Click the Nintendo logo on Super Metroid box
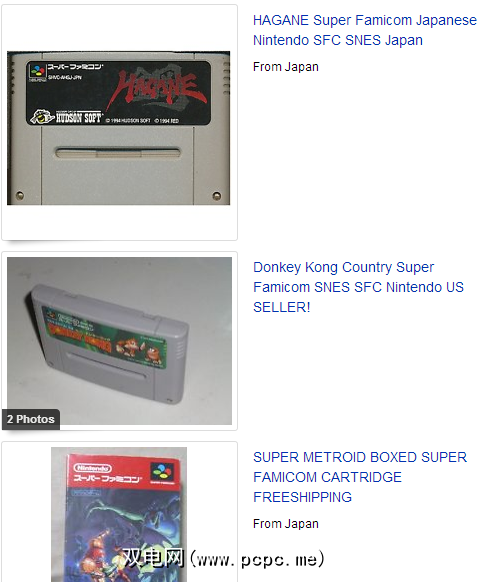Image resolution: width=491 pixels, height=582 pixels. pyautogui.click(x=92, y=468)
